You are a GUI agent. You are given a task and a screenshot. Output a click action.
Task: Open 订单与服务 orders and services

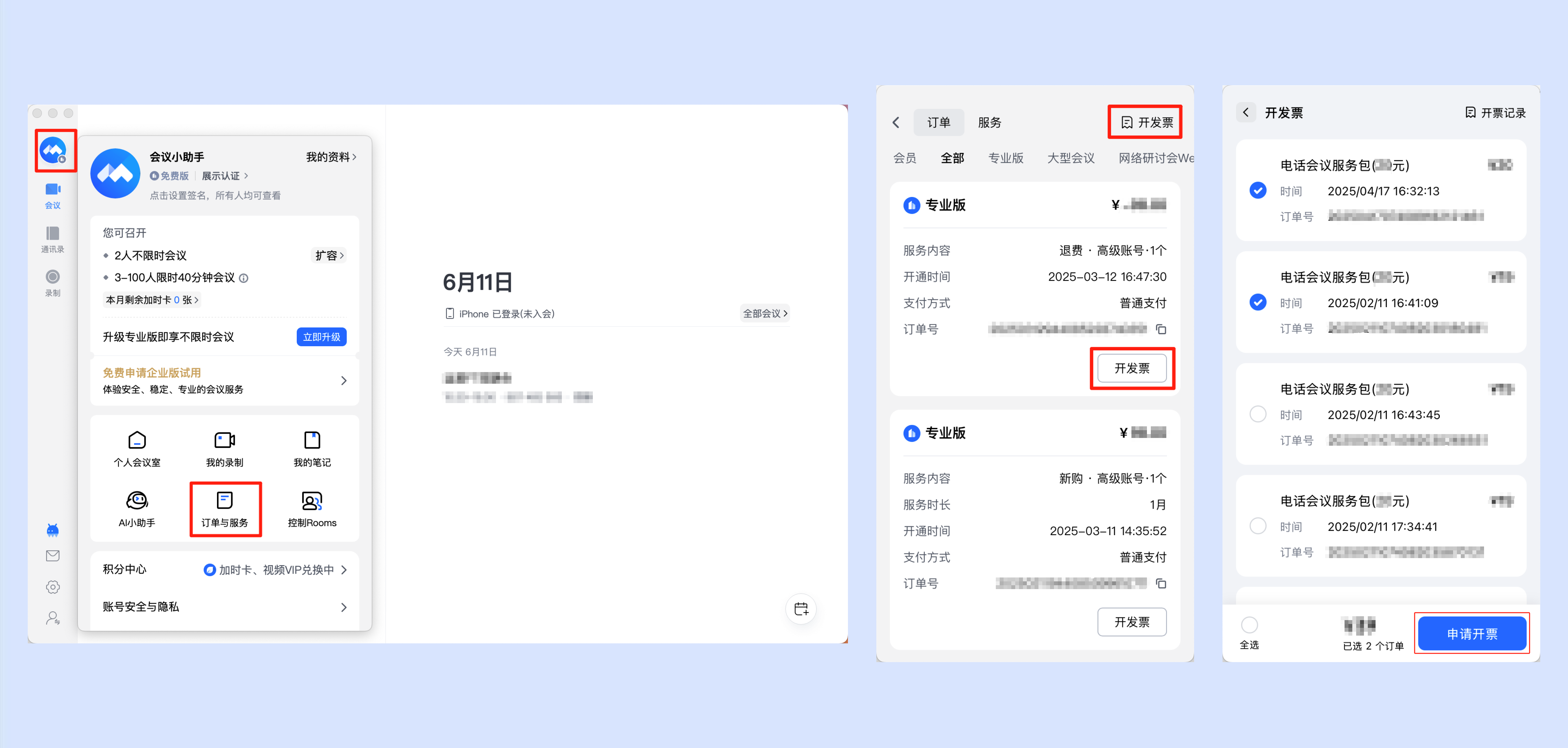225,509
